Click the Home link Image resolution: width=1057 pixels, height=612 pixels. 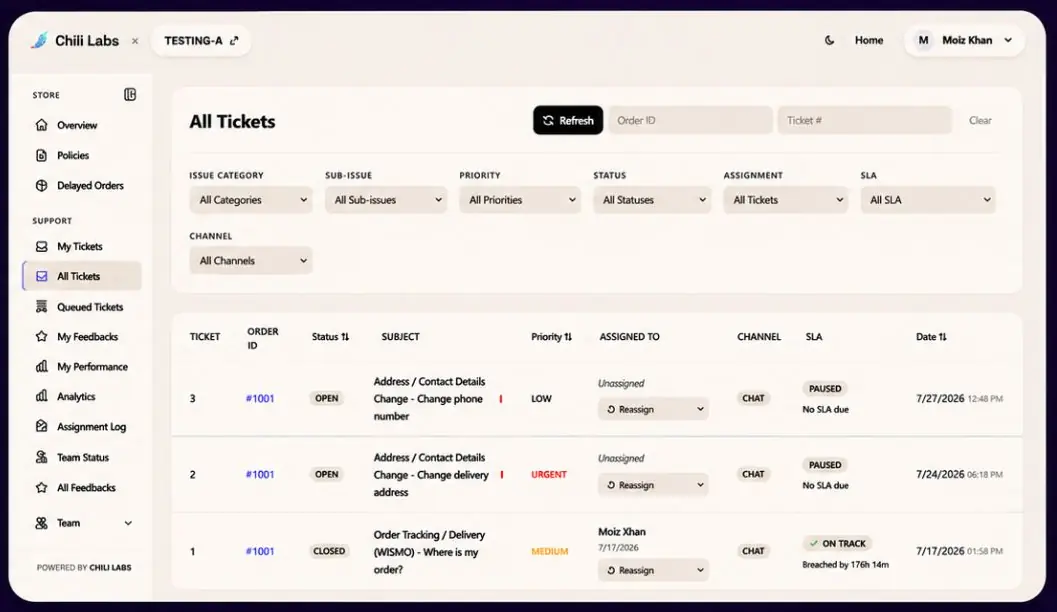pyautogui.click(x=869, y=40)
